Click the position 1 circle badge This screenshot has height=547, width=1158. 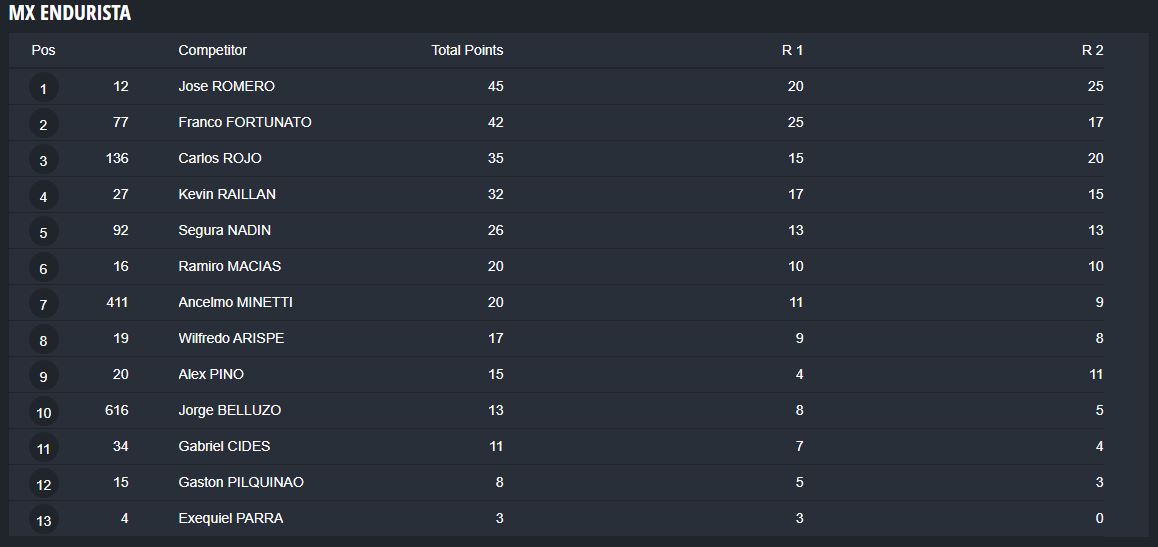tap(44, 88)
